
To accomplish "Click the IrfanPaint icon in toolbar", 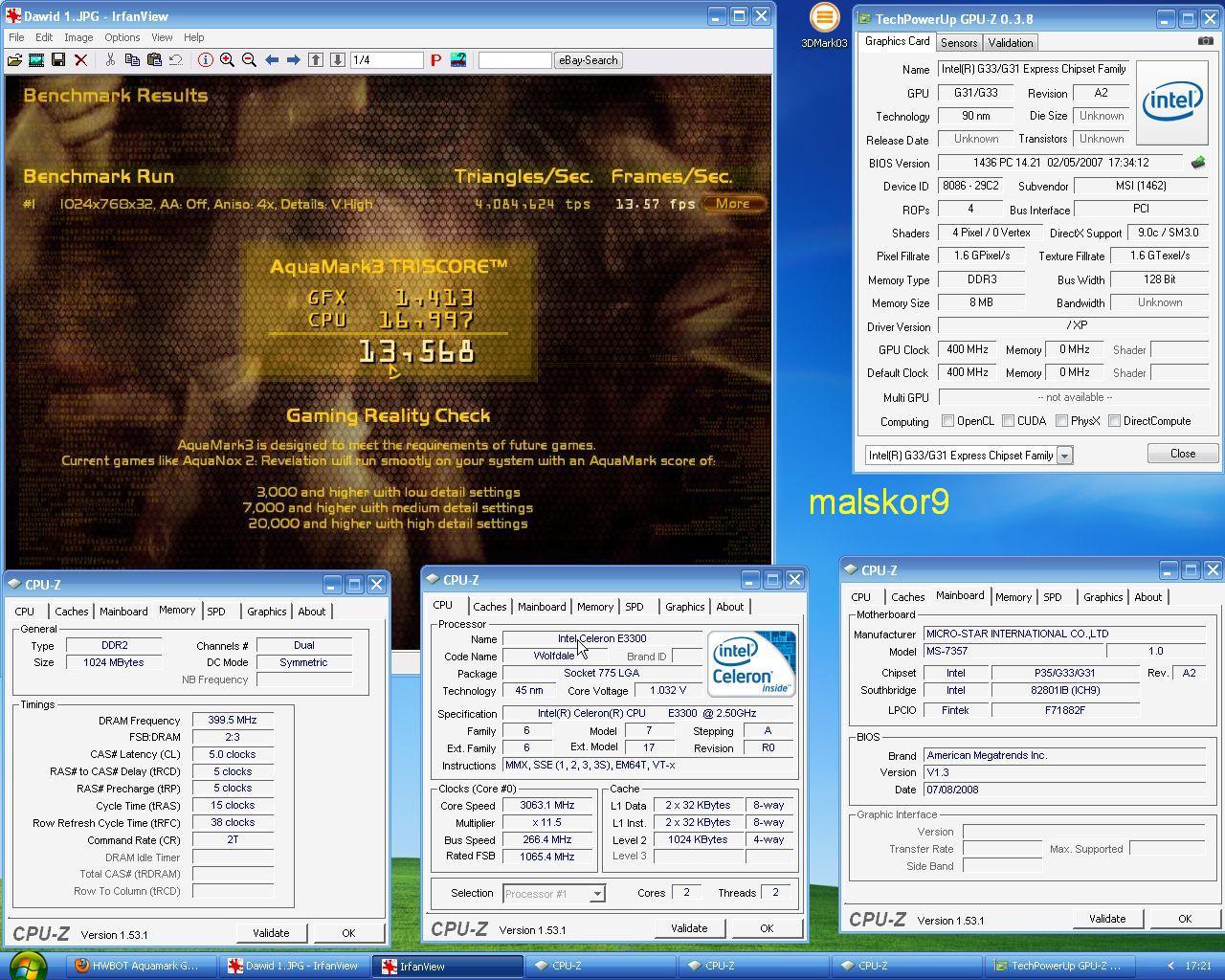I will point(458,60).
